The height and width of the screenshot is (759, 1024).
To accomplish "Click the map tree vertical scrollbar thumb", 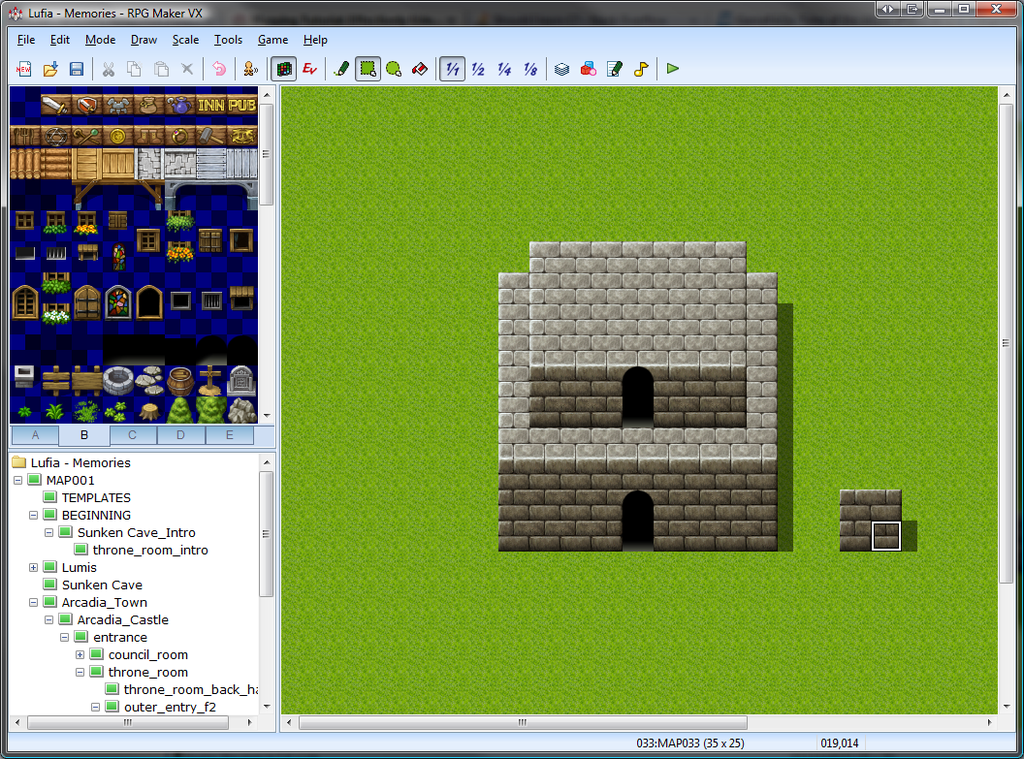I will coord(266,534).
